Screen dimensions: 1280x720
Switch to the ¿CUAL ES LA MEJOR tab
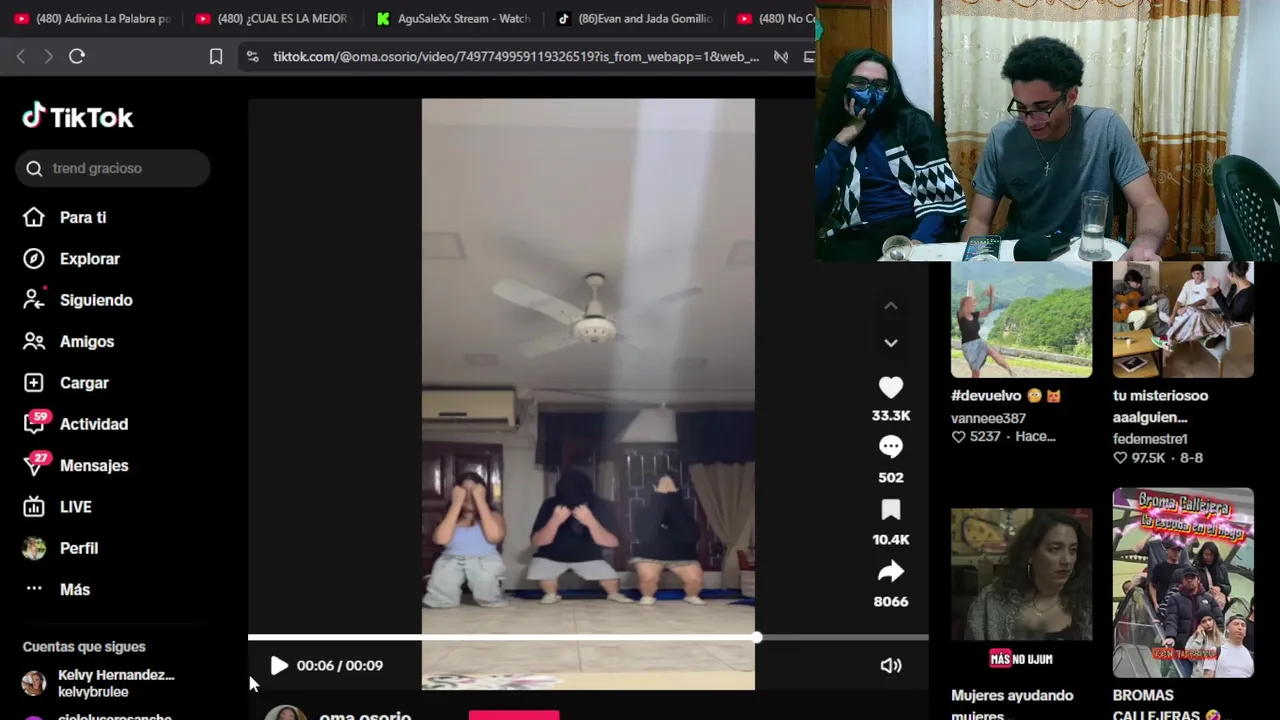click(272, 18)
